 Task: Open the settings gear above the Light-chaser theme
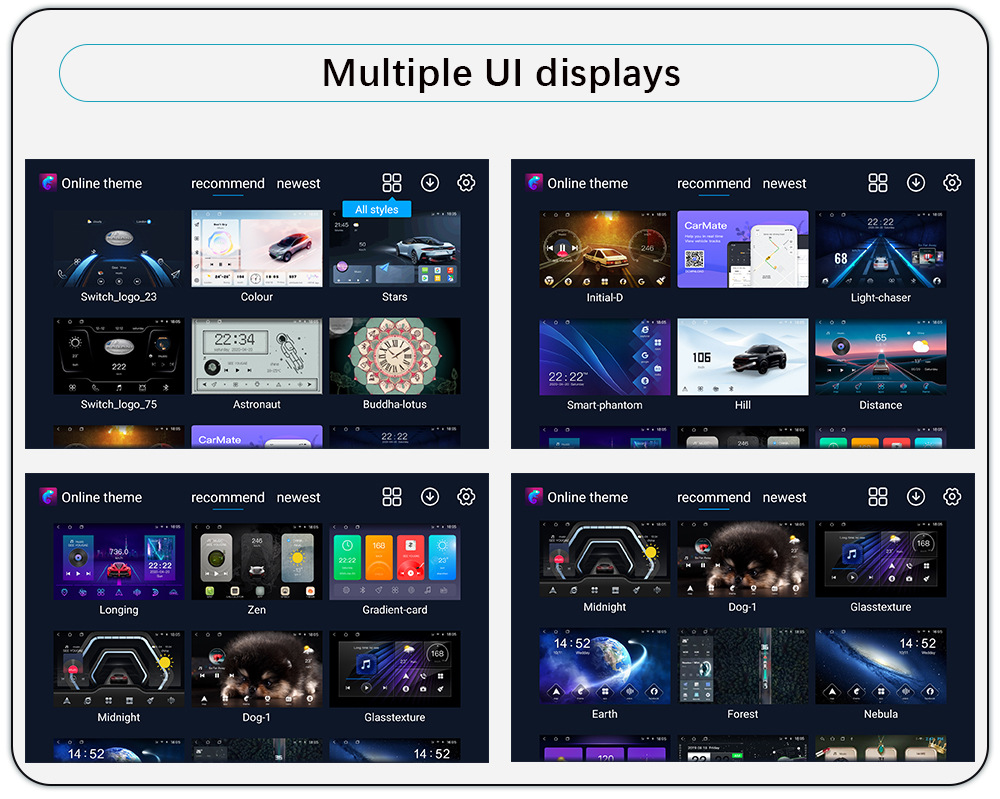pos(952,183)
